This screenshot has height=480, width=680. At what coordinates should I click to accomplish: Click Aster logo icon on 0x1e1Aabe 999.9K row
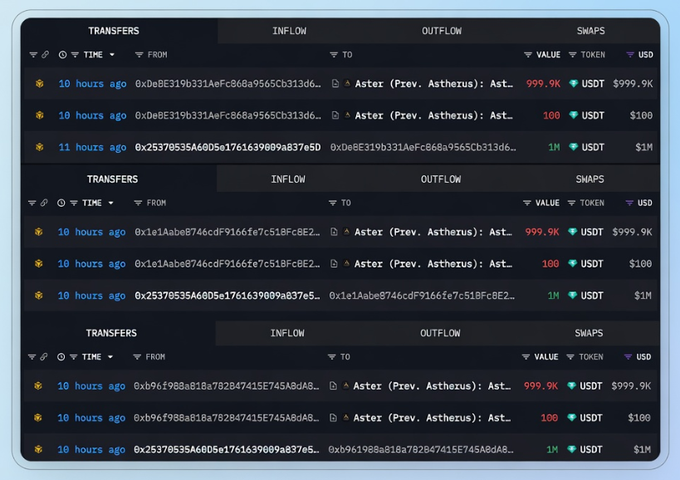coord(347,232)
